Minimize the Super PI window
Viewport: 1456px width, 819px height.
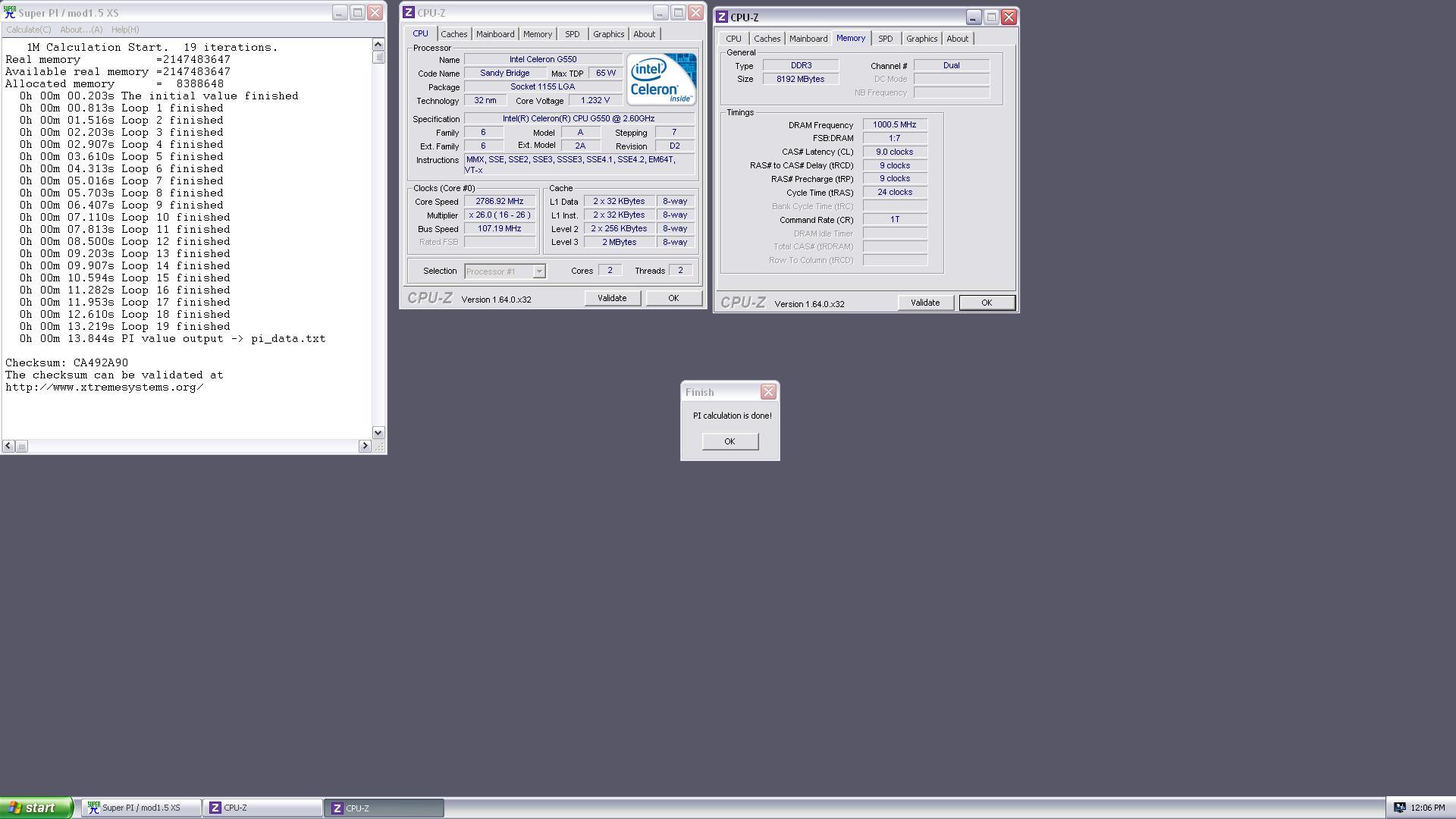[x=340, y=12]
